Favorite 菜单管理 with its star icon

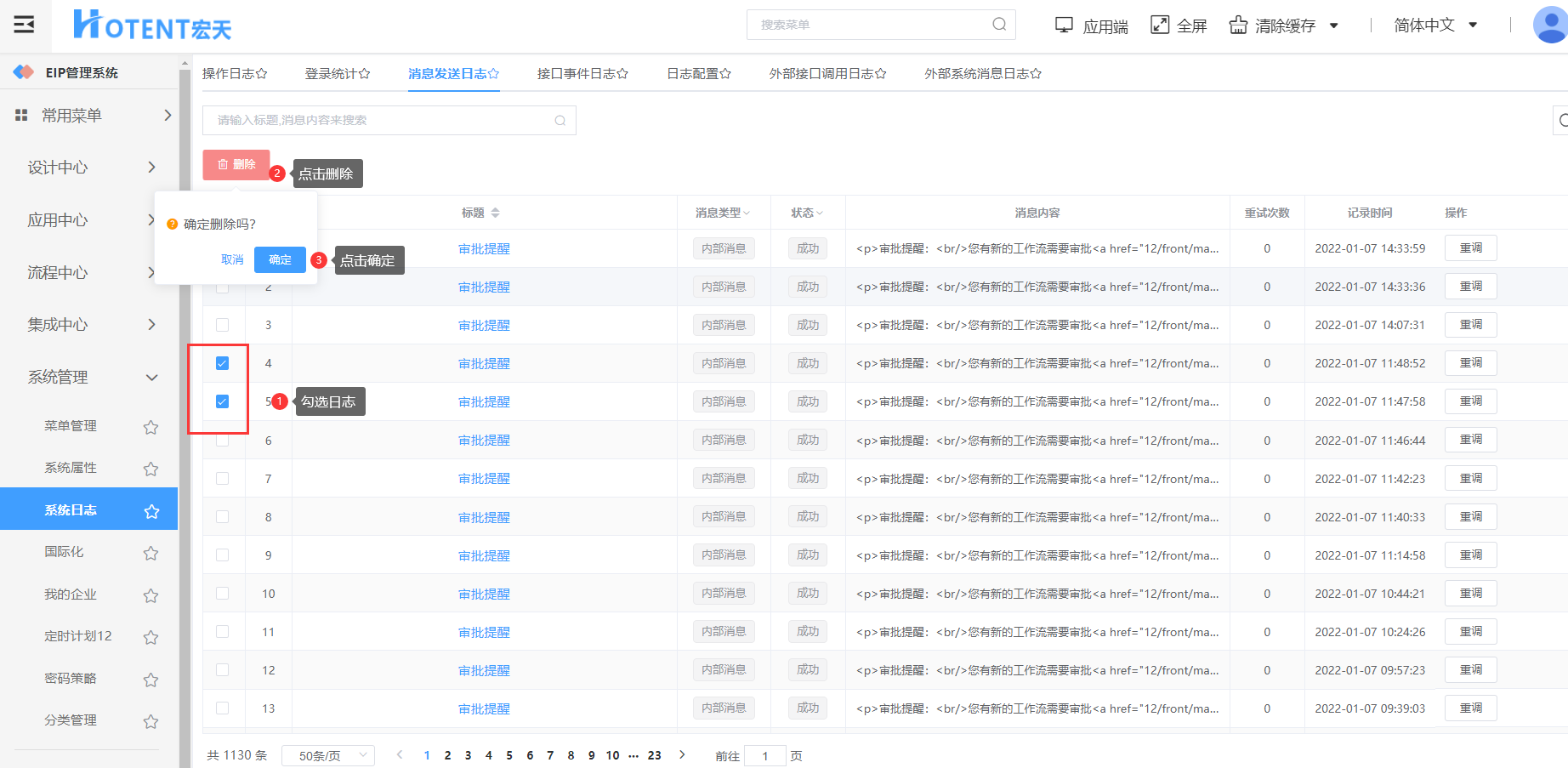tap(151, 427)
